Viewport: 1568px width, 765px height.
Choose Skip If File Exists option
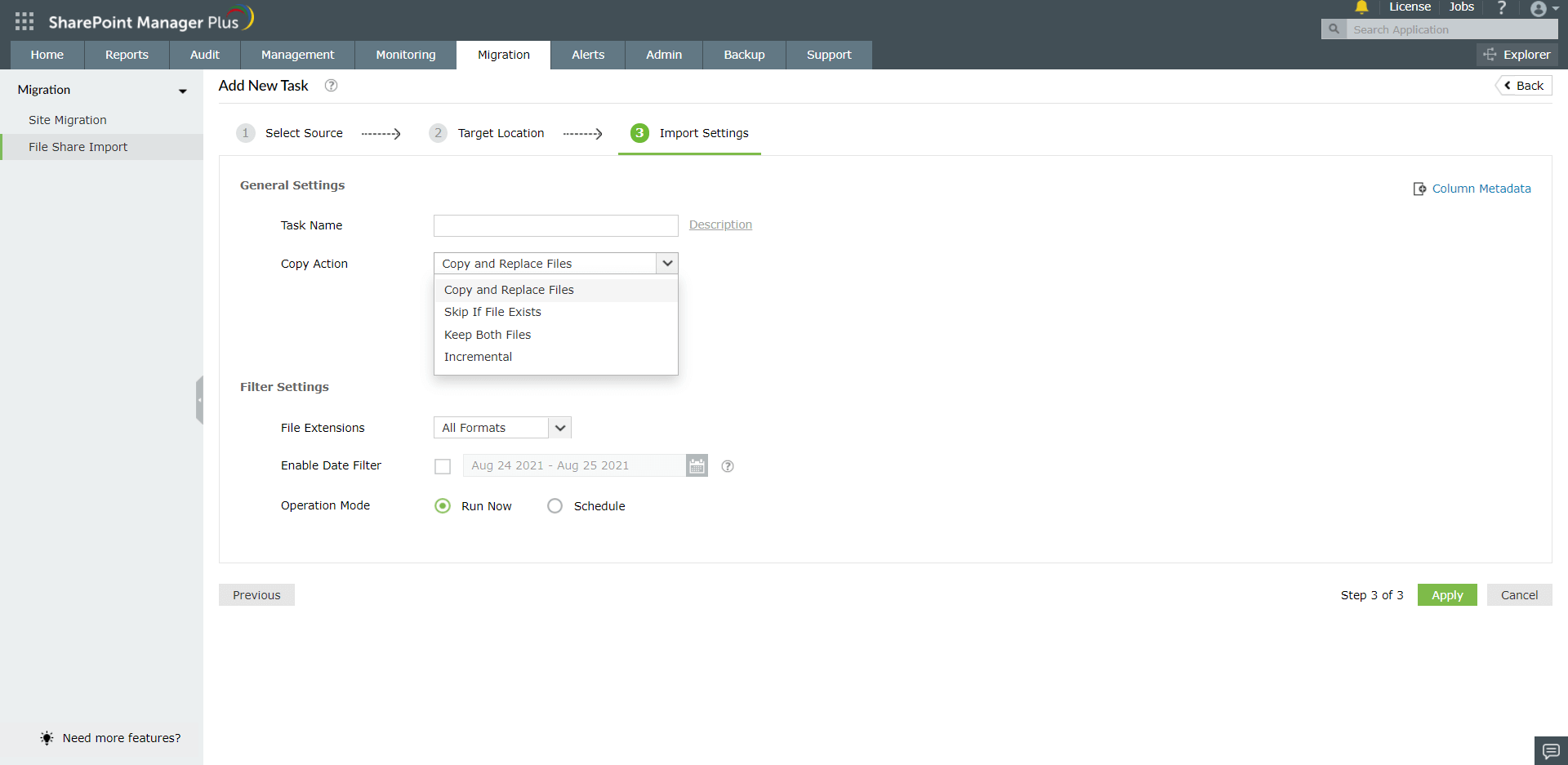tap(555, 312)
